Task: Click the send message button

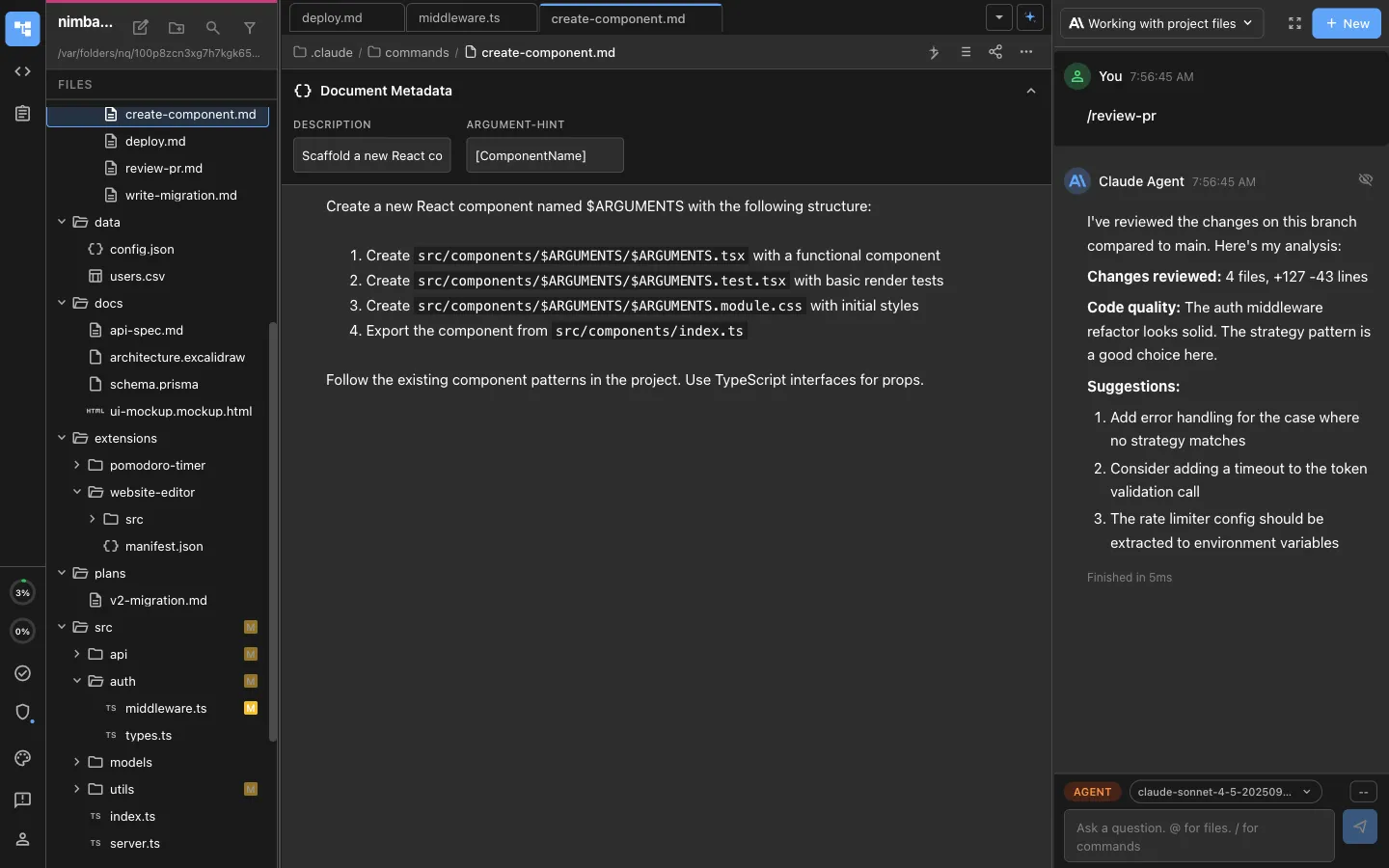Action: 1359,827
